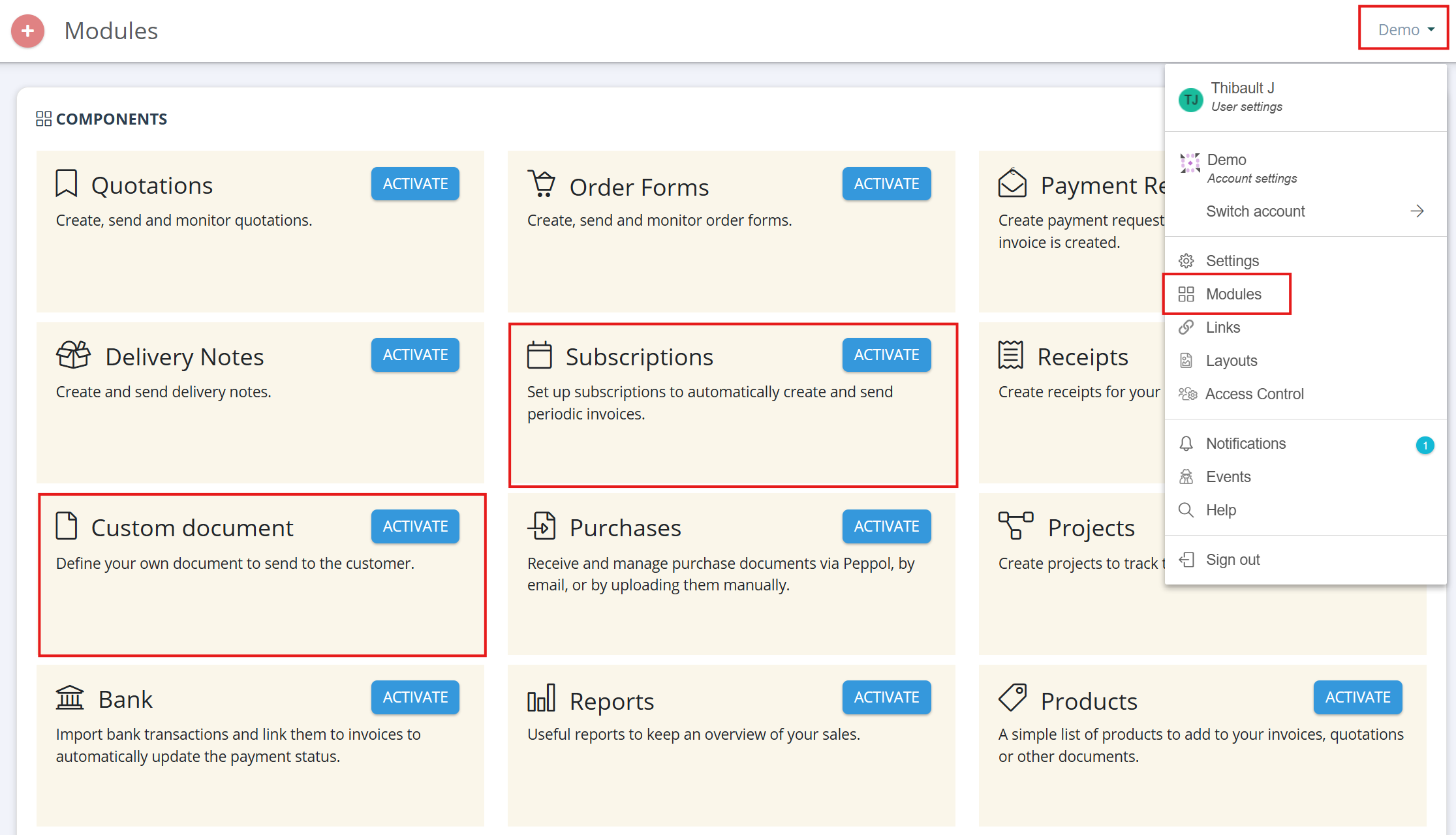
Task: Select Modules in the menu
Action: [1305, 294]
